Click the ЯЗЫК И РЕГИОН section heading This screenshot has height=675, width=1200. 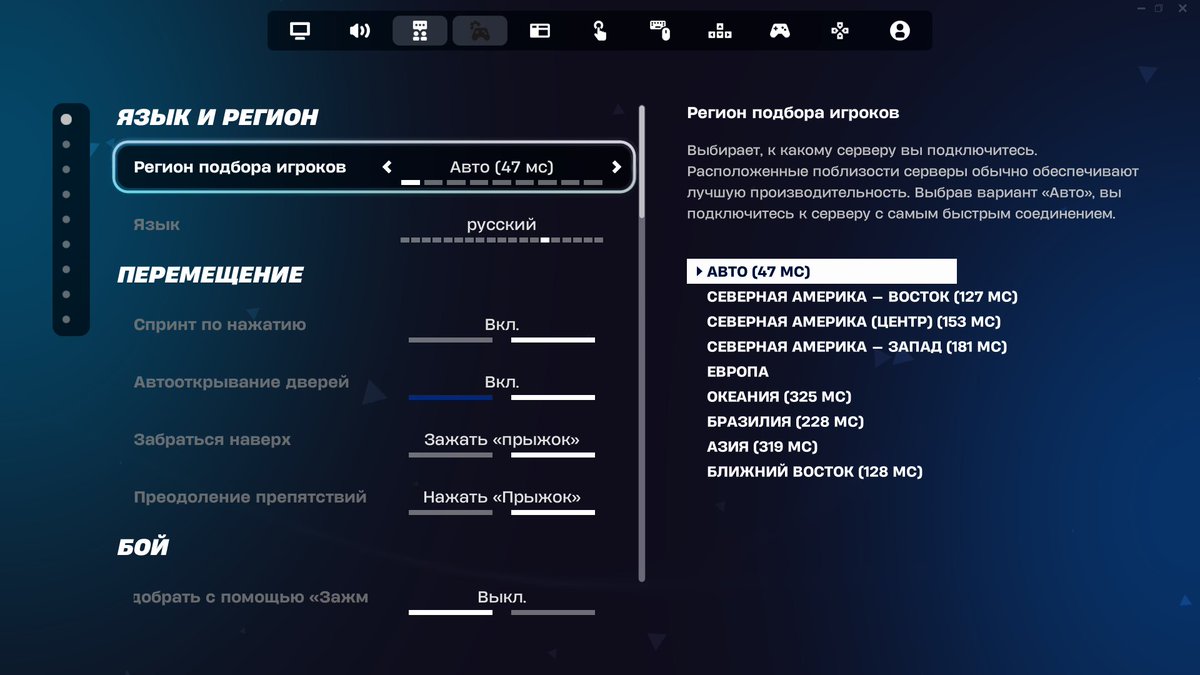coord(218,117)
